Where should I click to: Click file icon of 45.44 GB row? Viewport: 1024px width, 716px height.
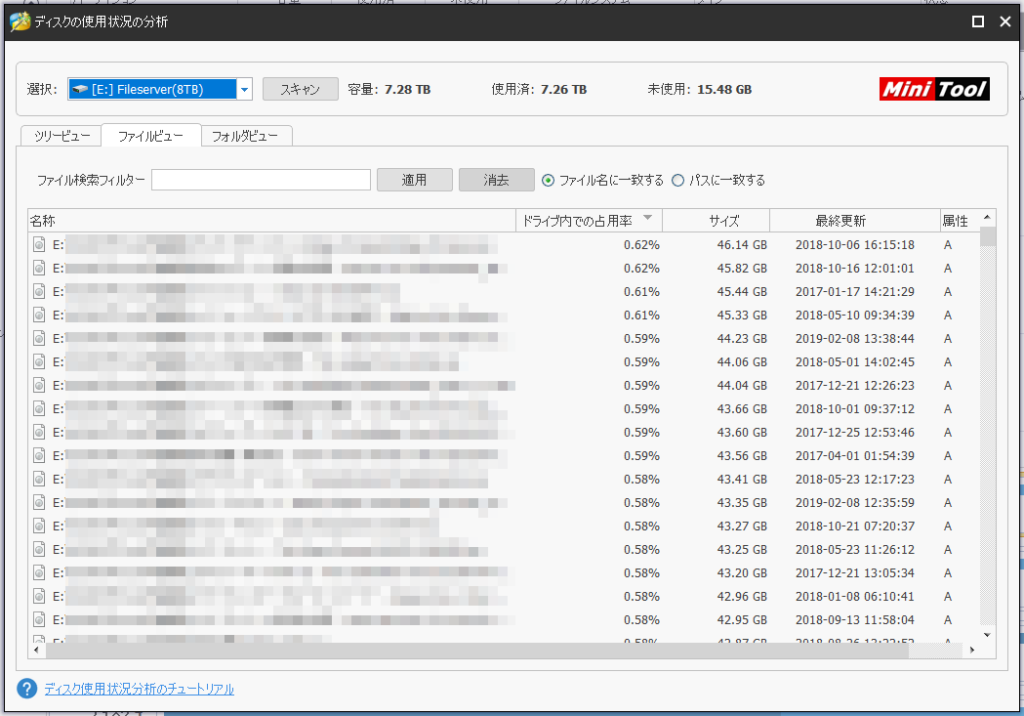pos(39,292)
